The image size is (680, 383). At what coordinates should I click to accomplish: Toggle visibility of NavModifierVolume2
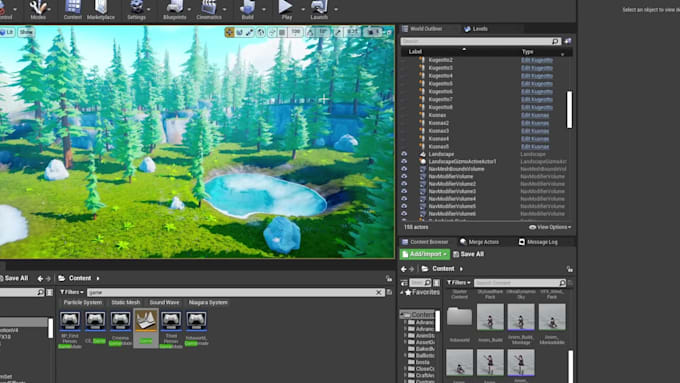(x=404, y=184)
